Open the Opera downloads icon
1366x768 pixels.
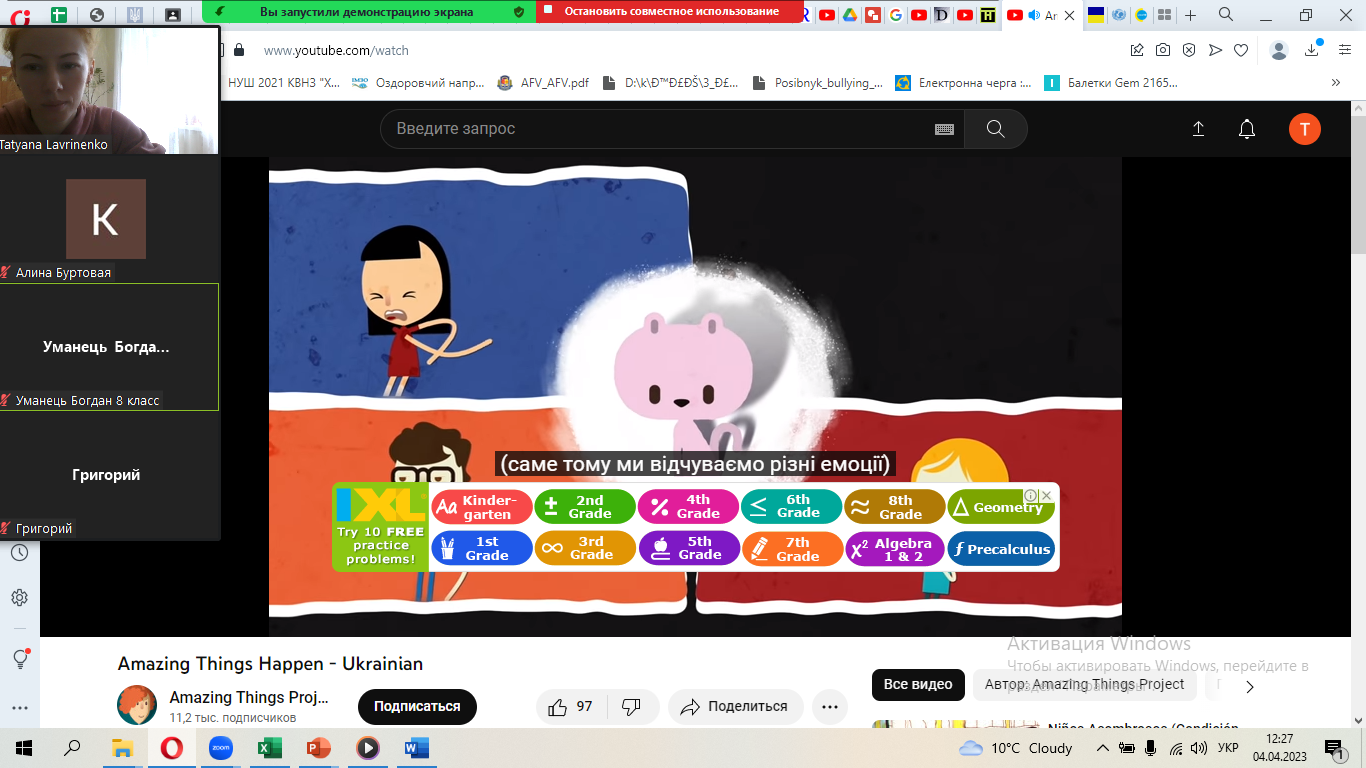1312,50
